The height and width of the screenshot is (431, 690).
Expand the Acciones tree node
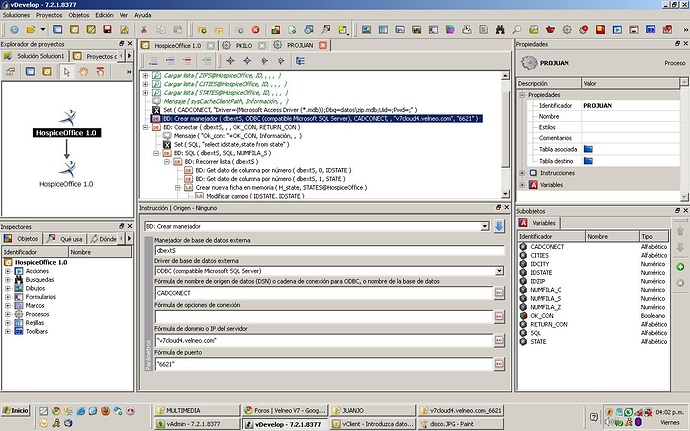tap(7, 271)
